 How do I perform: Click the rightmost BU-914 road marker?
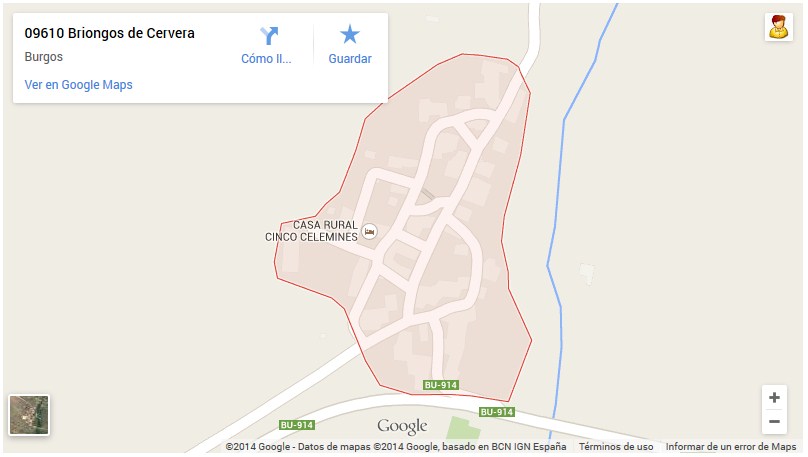497,412
